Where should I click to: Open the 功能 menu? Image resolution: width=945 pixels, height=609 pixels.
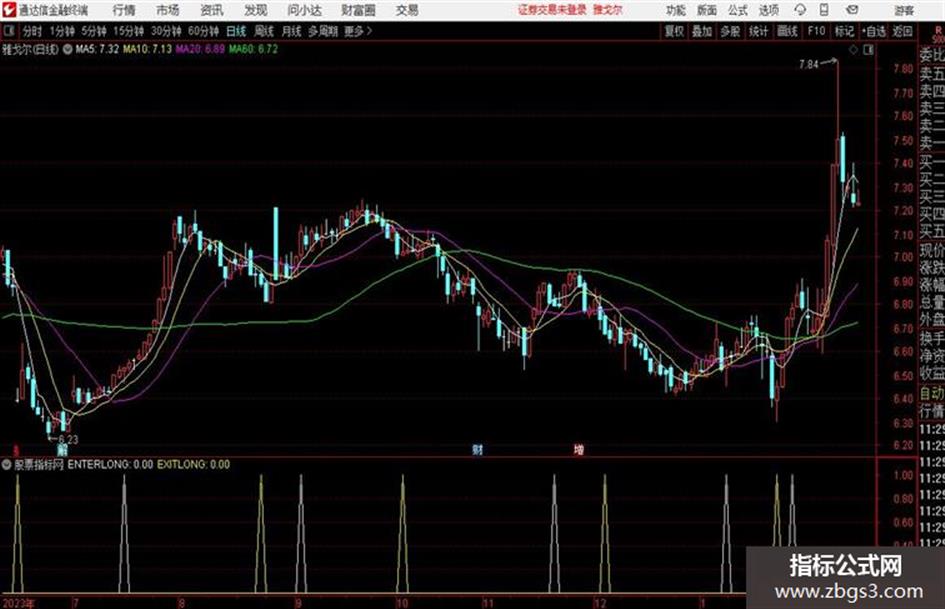pos(676,10)
